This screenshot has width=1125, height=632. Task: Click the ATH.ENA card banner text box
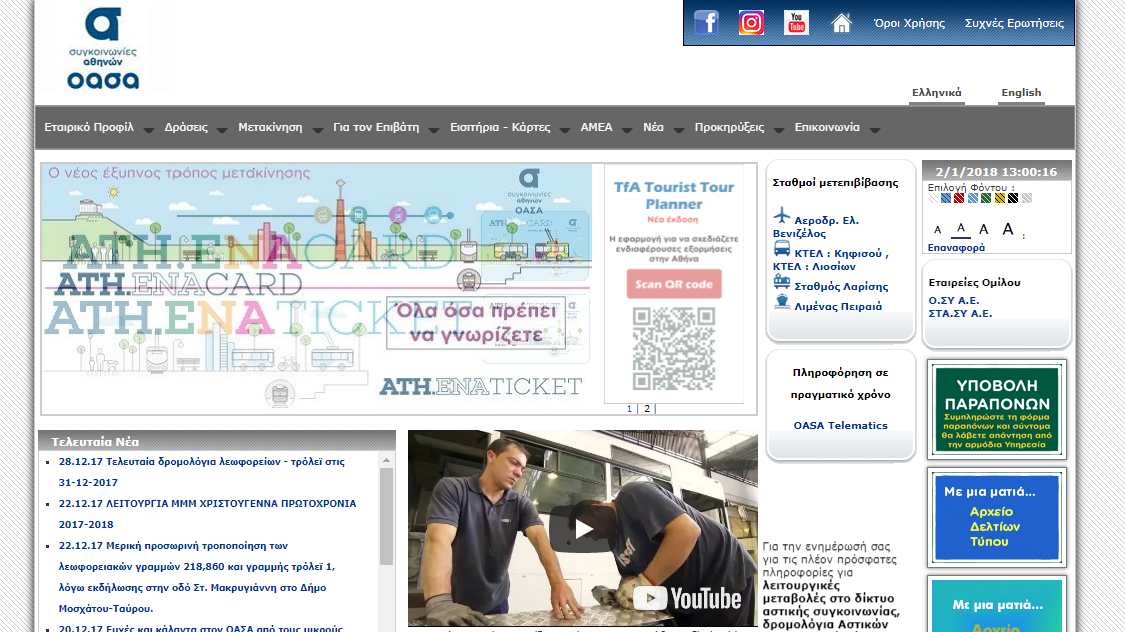pyautogui.click(x=476, y=324)
